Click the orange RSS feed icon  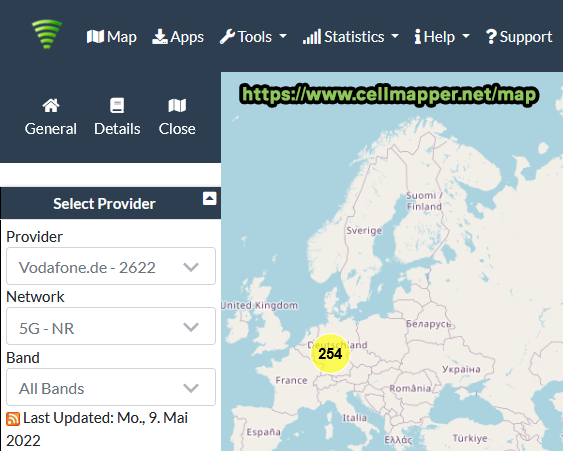point(13,419)
